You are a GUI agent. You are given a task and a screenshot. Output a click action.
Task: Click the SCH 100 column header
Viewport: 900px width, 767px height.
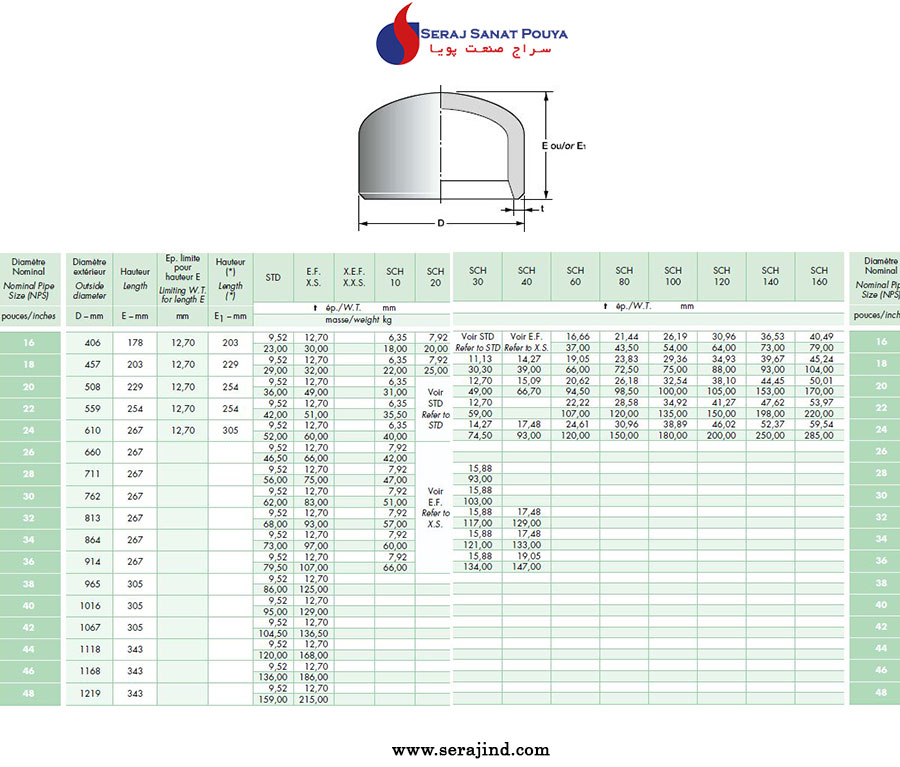click(673, 276)
